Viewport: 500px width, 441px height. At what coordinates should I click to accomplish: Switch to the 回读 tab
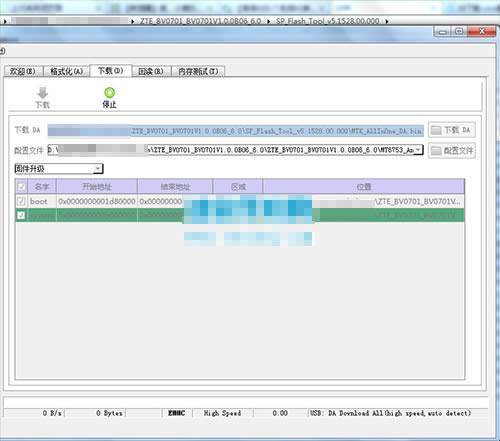[151, 71]
